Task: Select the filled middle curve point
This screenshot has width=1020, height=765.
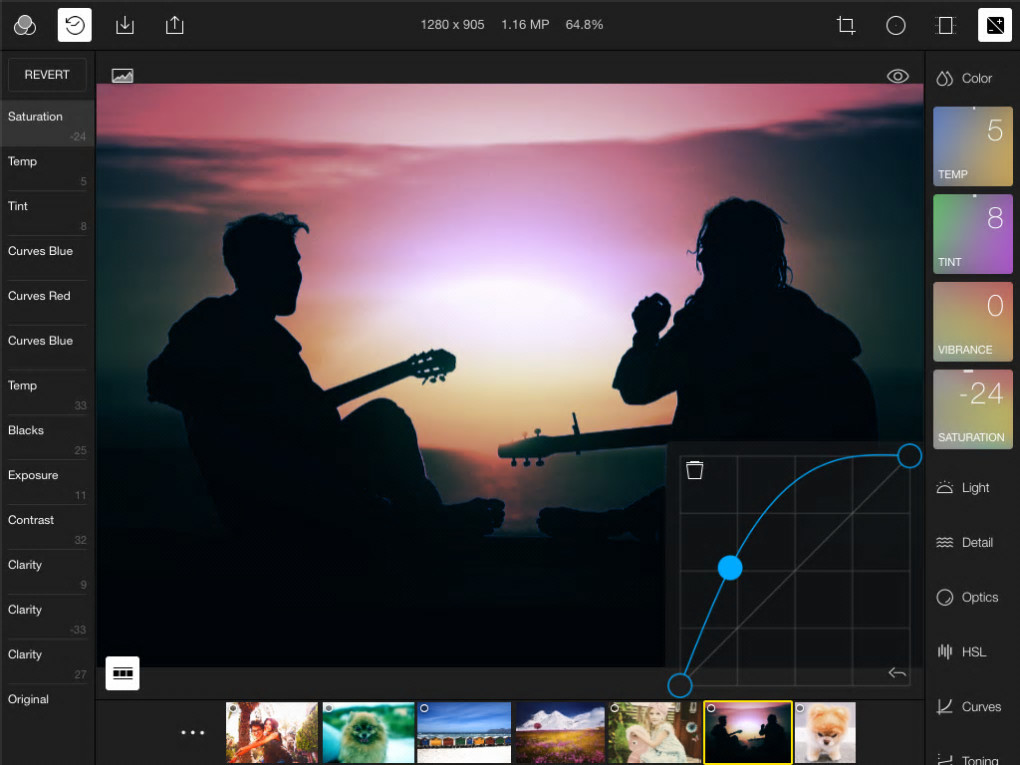Action: point(730,567)
